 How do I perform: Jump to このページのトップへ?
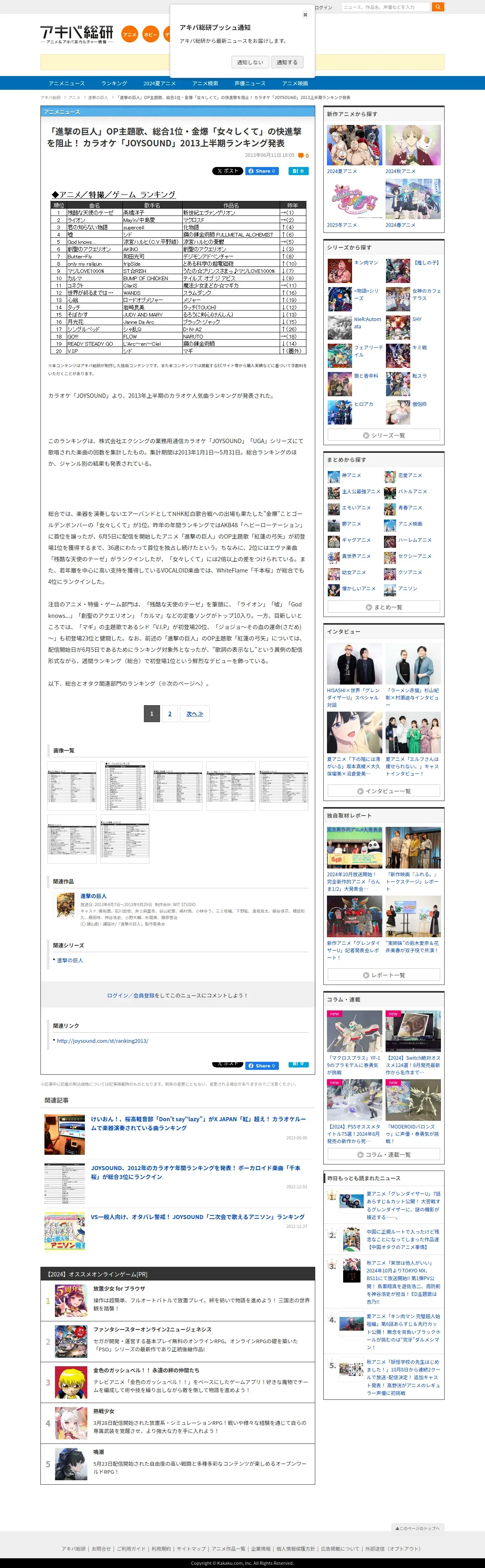point(418,1528)
